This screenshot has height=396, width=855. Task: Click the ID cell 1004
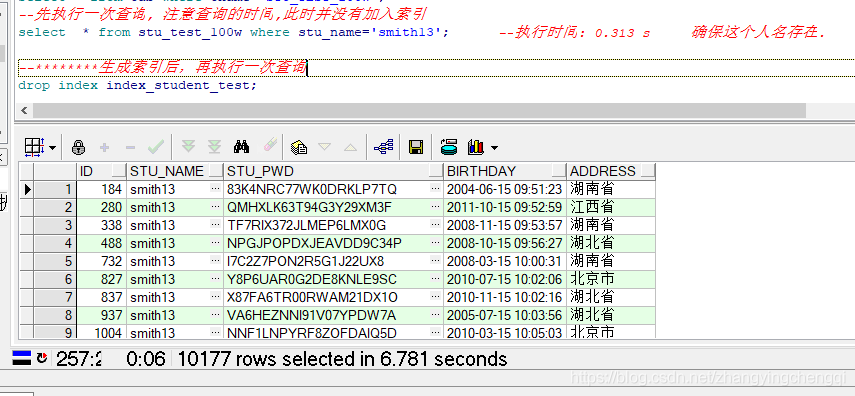tap(101, 333)
